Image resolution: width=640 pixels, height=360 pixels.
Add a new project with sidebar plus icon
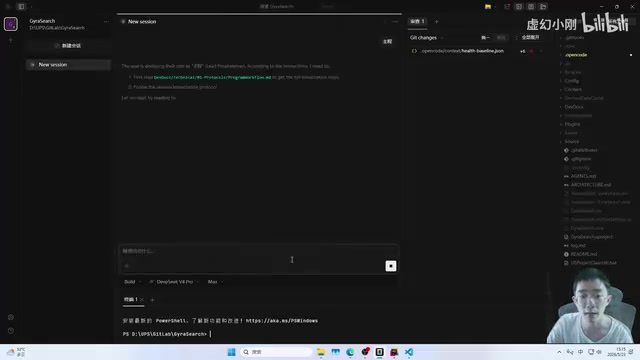click(11, 40)
